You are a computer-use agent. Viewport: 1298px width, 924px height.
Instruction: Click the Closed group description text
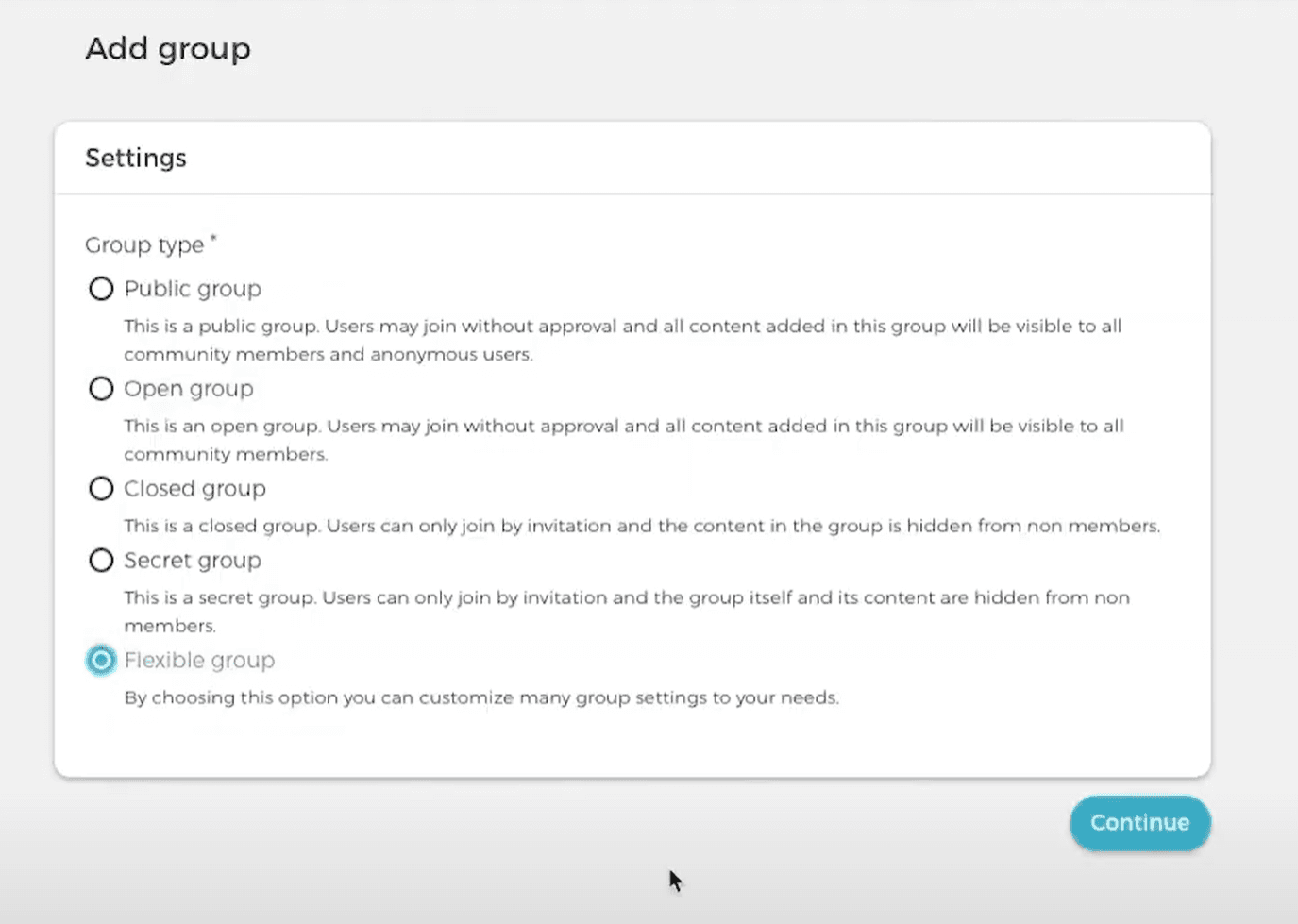click(x=642, y=526)
